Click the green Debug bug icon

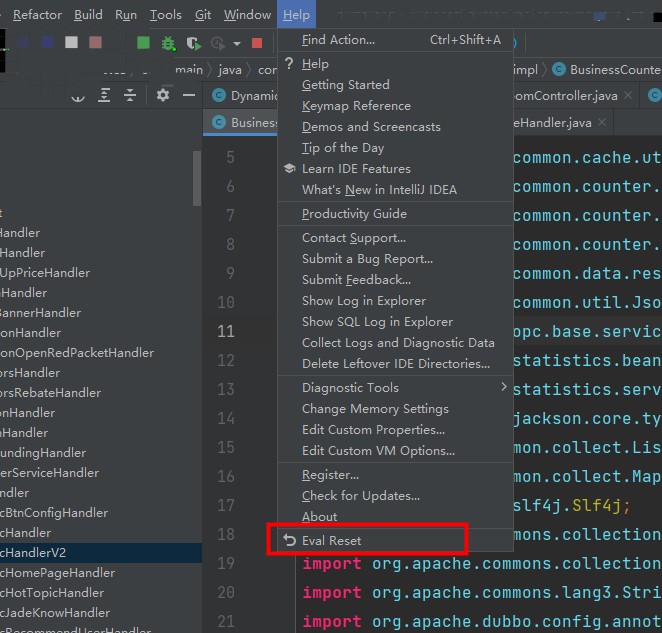[168, 43]
